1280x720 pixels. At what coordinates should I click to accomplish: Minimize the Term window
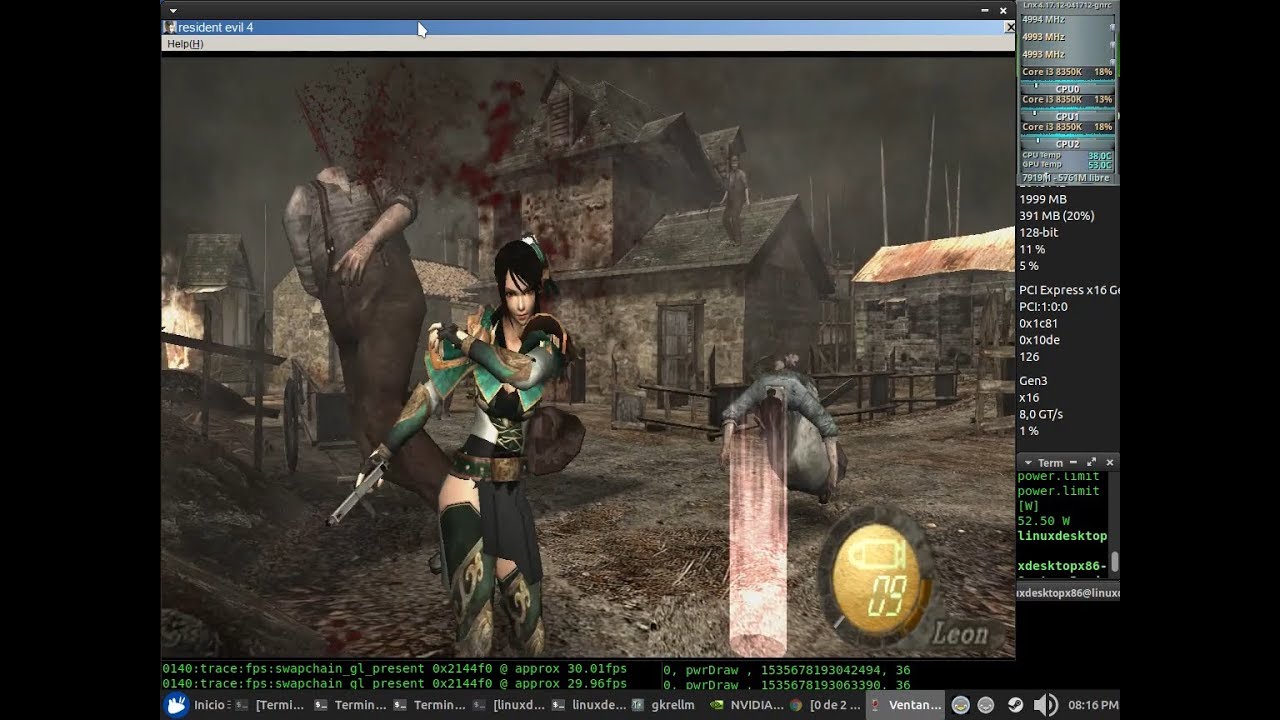coord(1073,463)
